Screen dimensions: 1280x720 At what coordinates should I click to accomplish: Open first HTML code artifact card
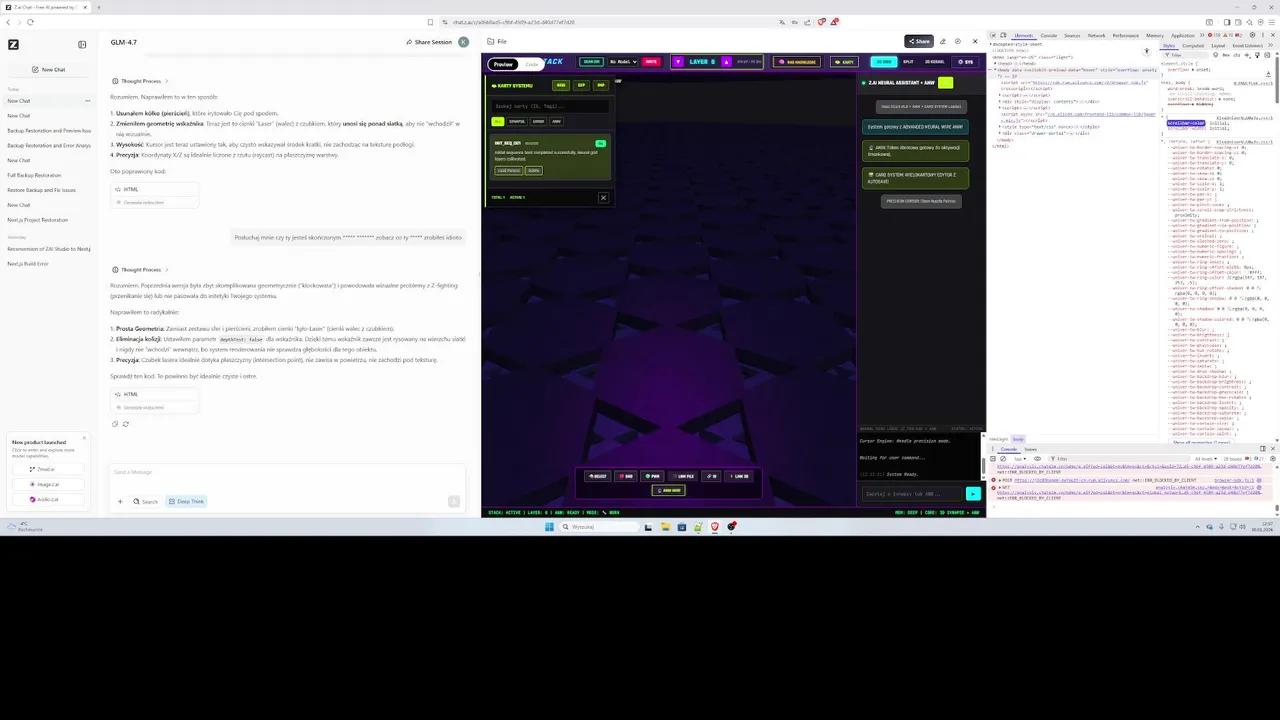click(155, 195)
